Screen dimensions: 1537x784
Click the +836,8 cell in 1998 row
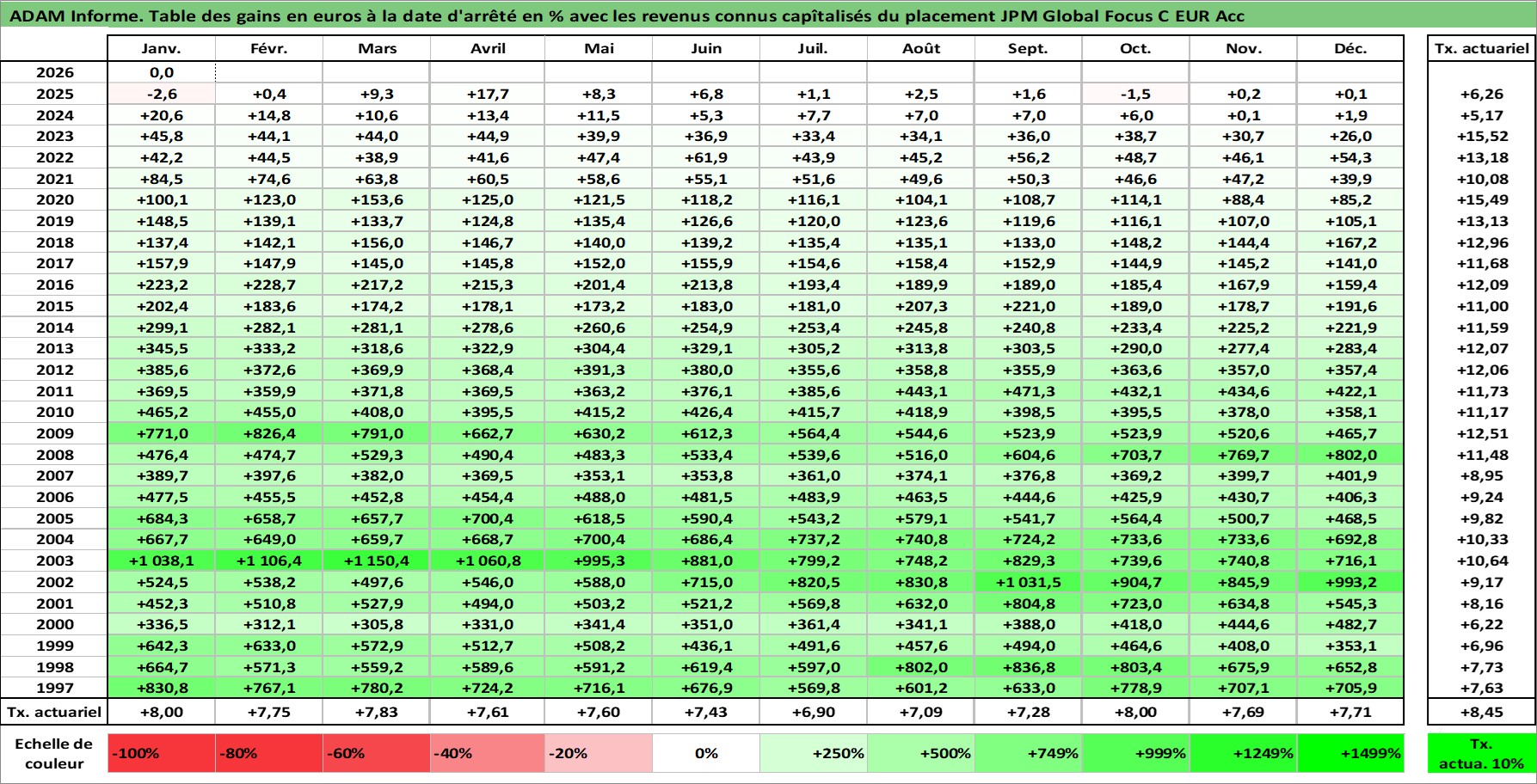pyautogui.click(x=1029, y=667)
